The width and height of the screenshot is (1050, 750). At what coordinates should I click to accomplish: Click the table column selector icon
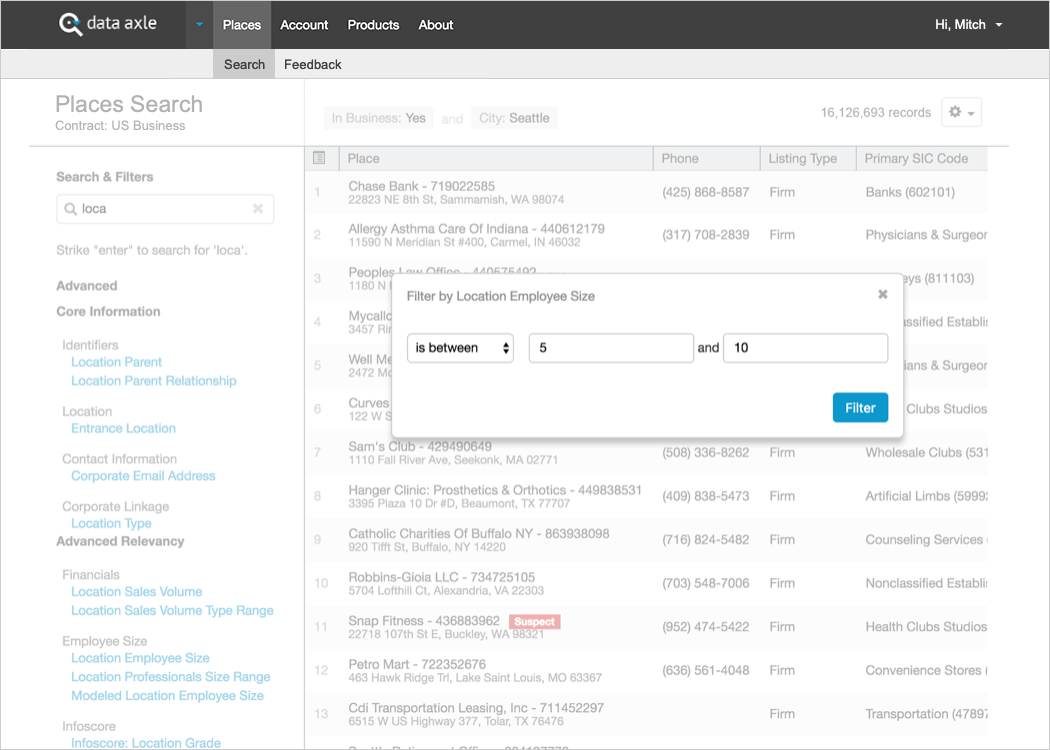coord(319,158)
